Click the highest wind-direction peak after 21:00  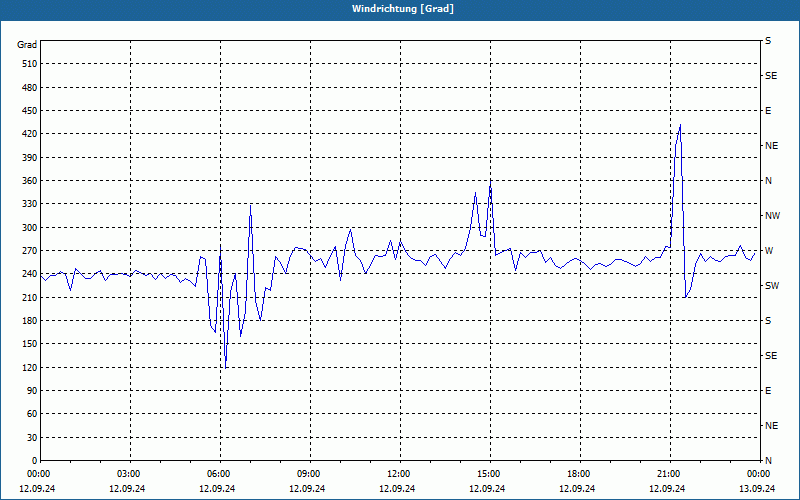(x=680, y=124)
